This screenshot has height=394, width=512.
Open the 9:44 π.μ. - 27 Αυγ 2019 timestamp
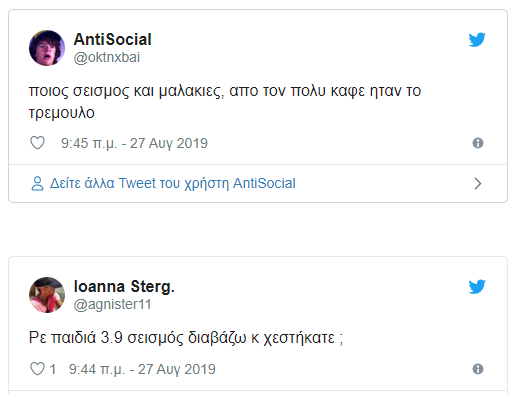tap(142, 369)
